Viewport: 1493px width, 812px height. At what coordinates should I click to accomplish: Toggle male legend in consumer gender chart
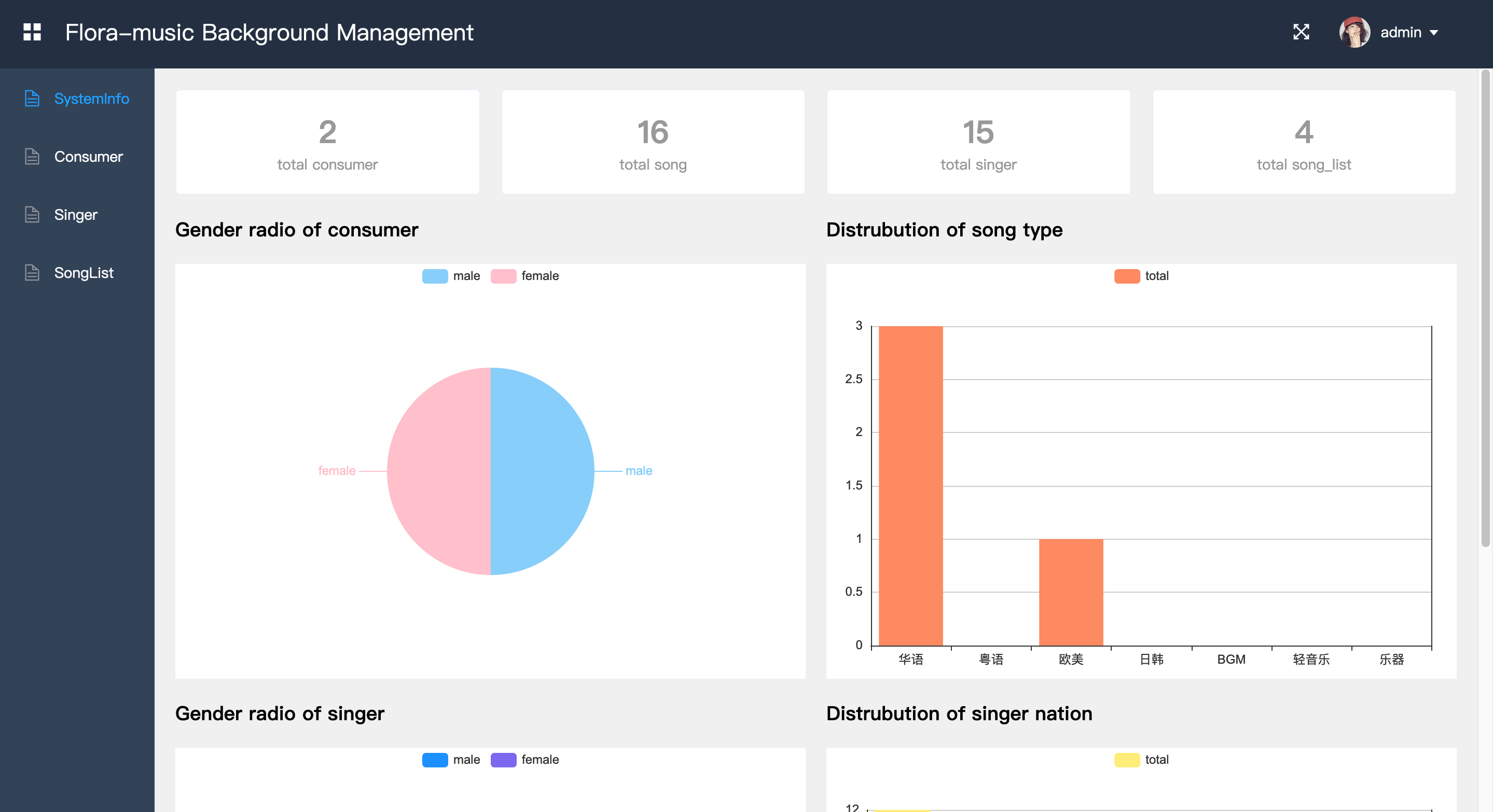click(x=435, y=276)
